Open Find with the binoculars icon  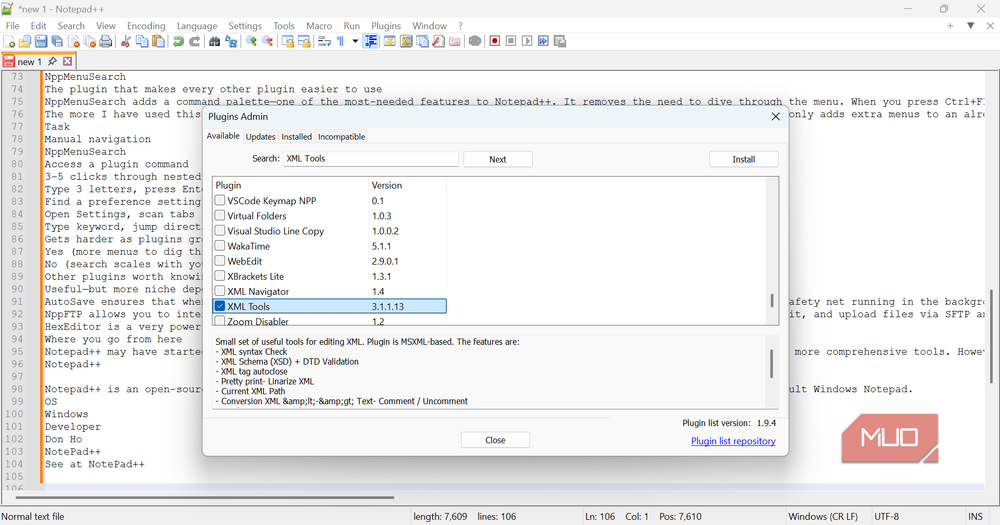215,41
